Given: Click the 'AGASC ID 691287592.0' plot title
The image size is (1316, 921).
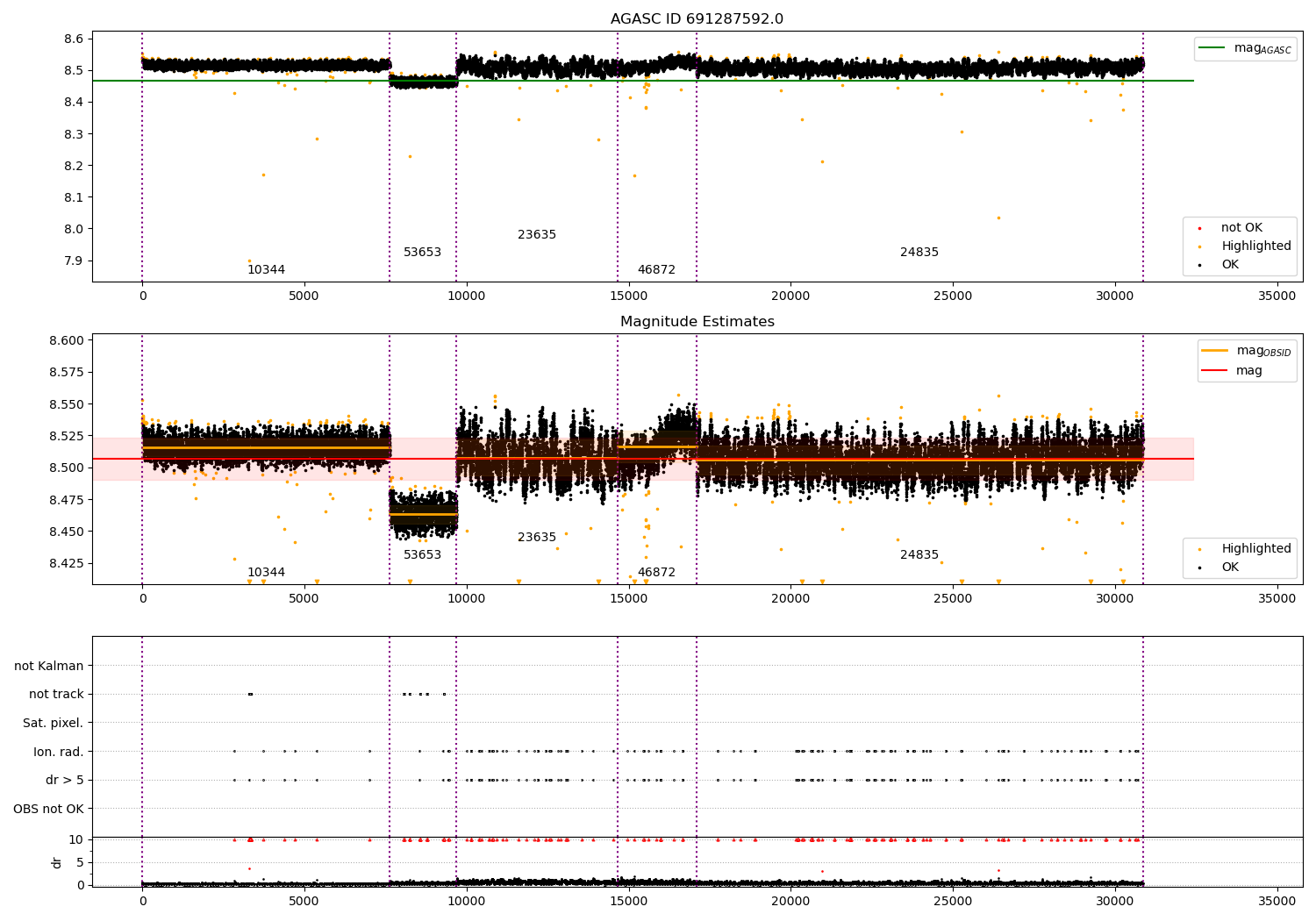Looking at the screenshot, I should coord(697,19).
